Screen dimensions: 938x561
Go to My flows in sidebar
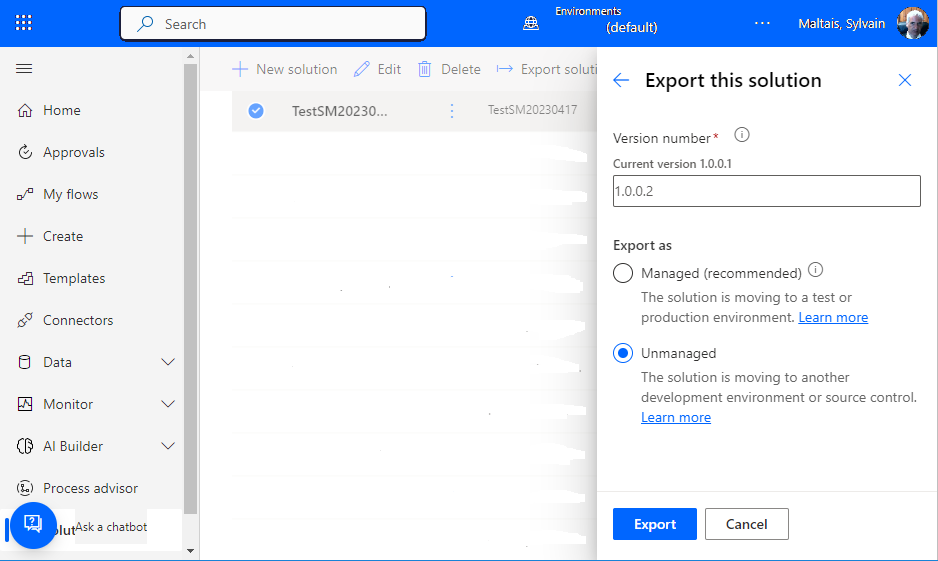click(x=70, y=194)
